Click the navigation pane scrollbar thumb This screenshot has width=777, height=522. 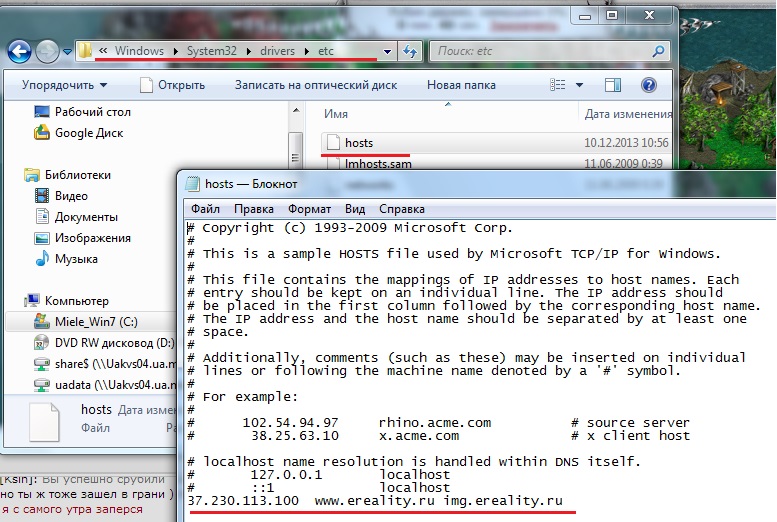tap(296, 150)
